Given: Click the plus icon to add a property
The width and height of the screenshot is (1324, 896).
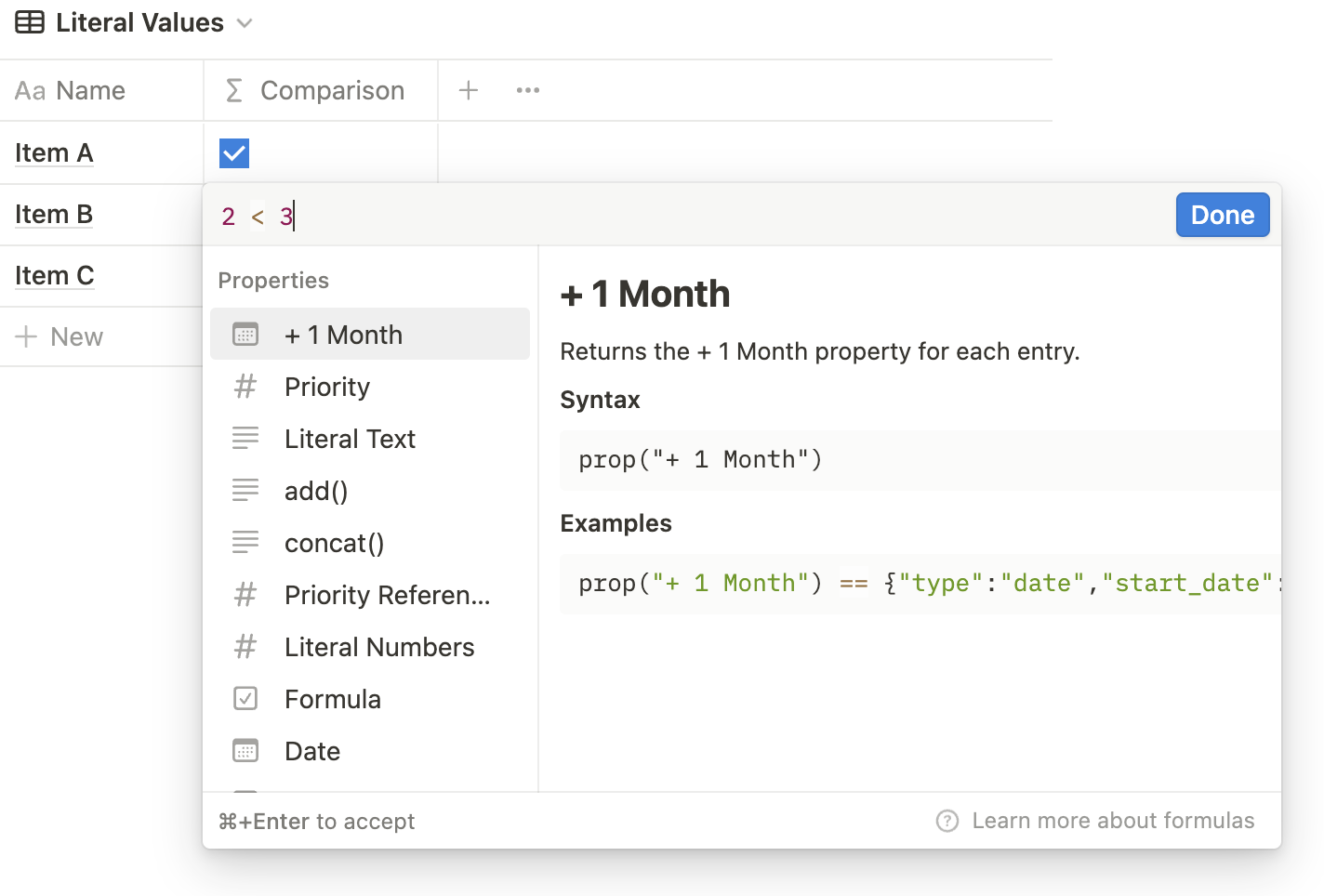Looking at the screenshot, I should 468,90.
